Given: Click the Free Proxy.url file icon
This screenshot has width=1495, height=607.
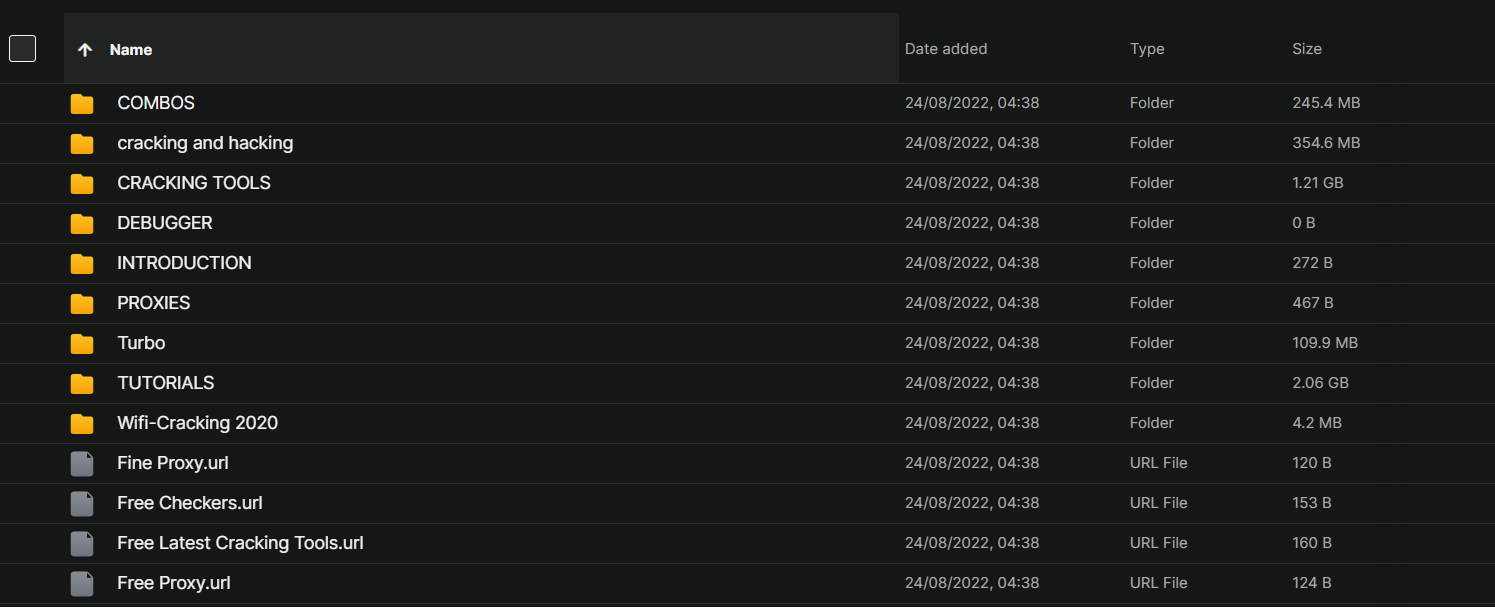Looking at the screenshot, I should 82,584.
